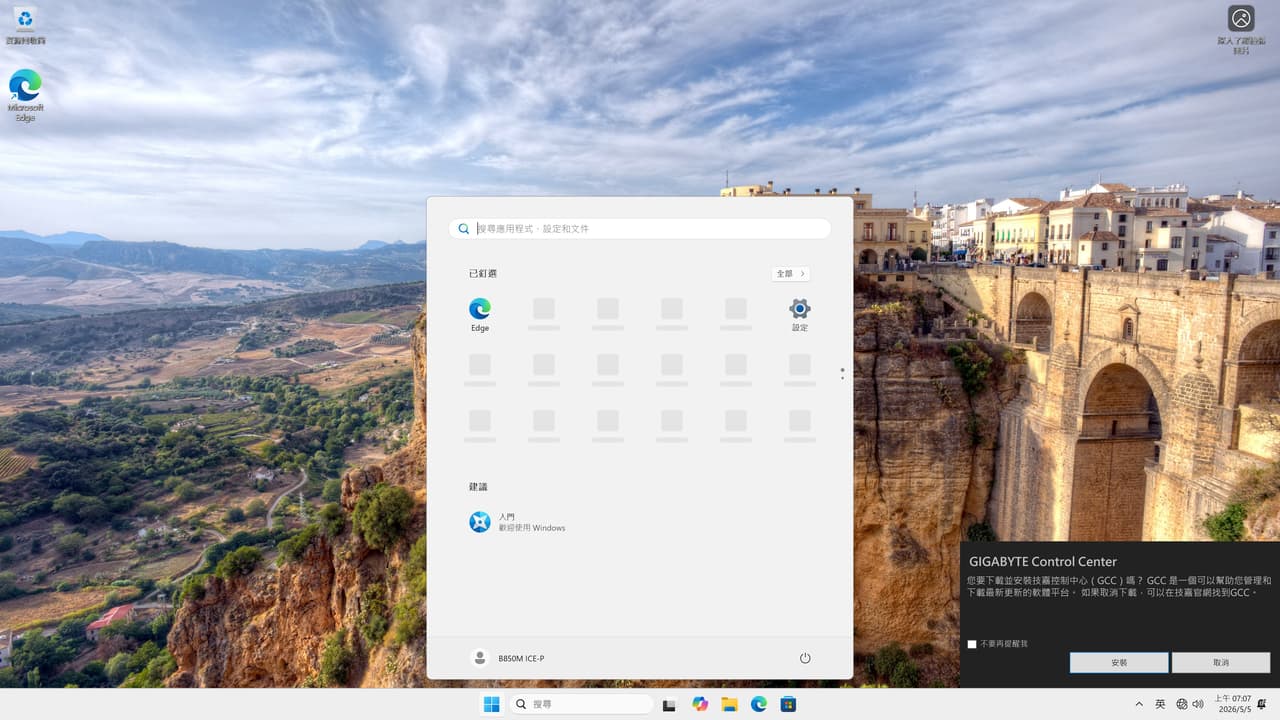The height and width of the screenshot is (720, 1280).
Task: Show hidden system tray icons
Action: tap(1139, 704)
